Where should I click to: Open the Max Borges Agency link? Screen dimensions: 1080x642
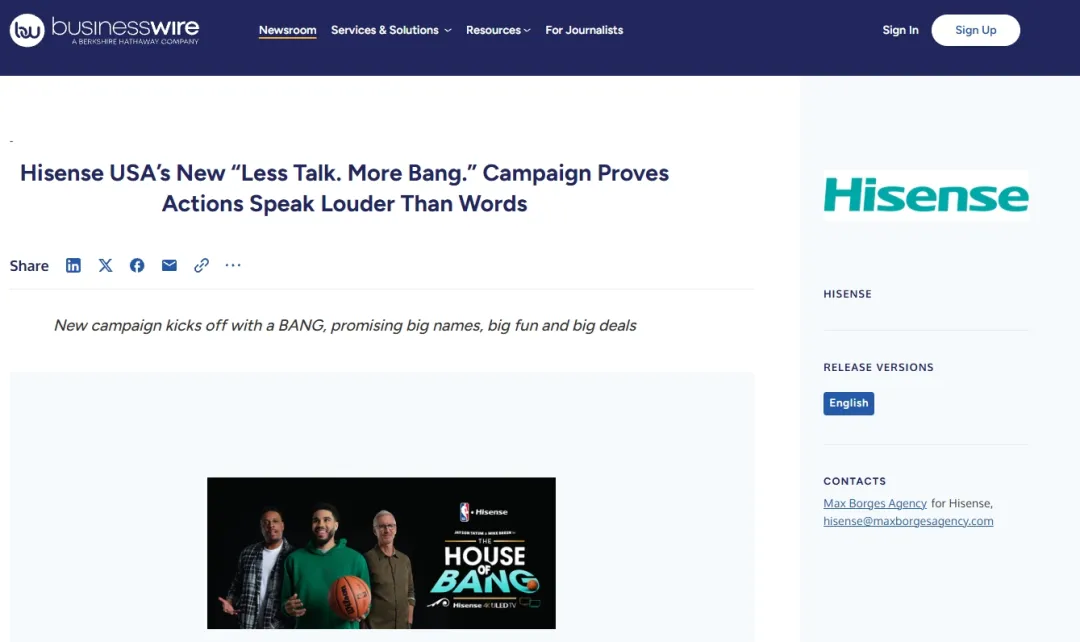tap(875, 504)
